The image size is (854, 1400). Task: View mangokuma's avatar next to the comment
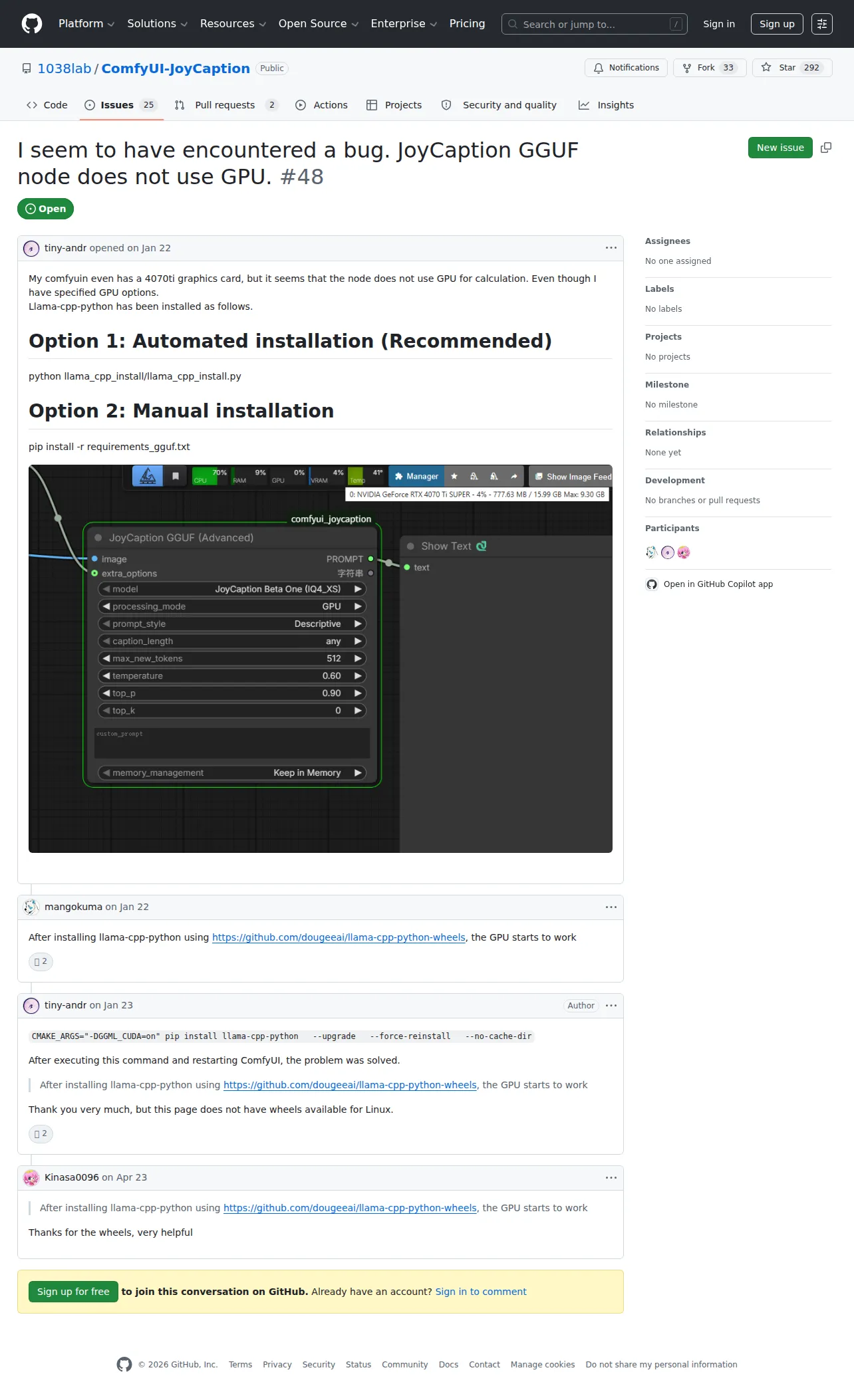[31, 907]
